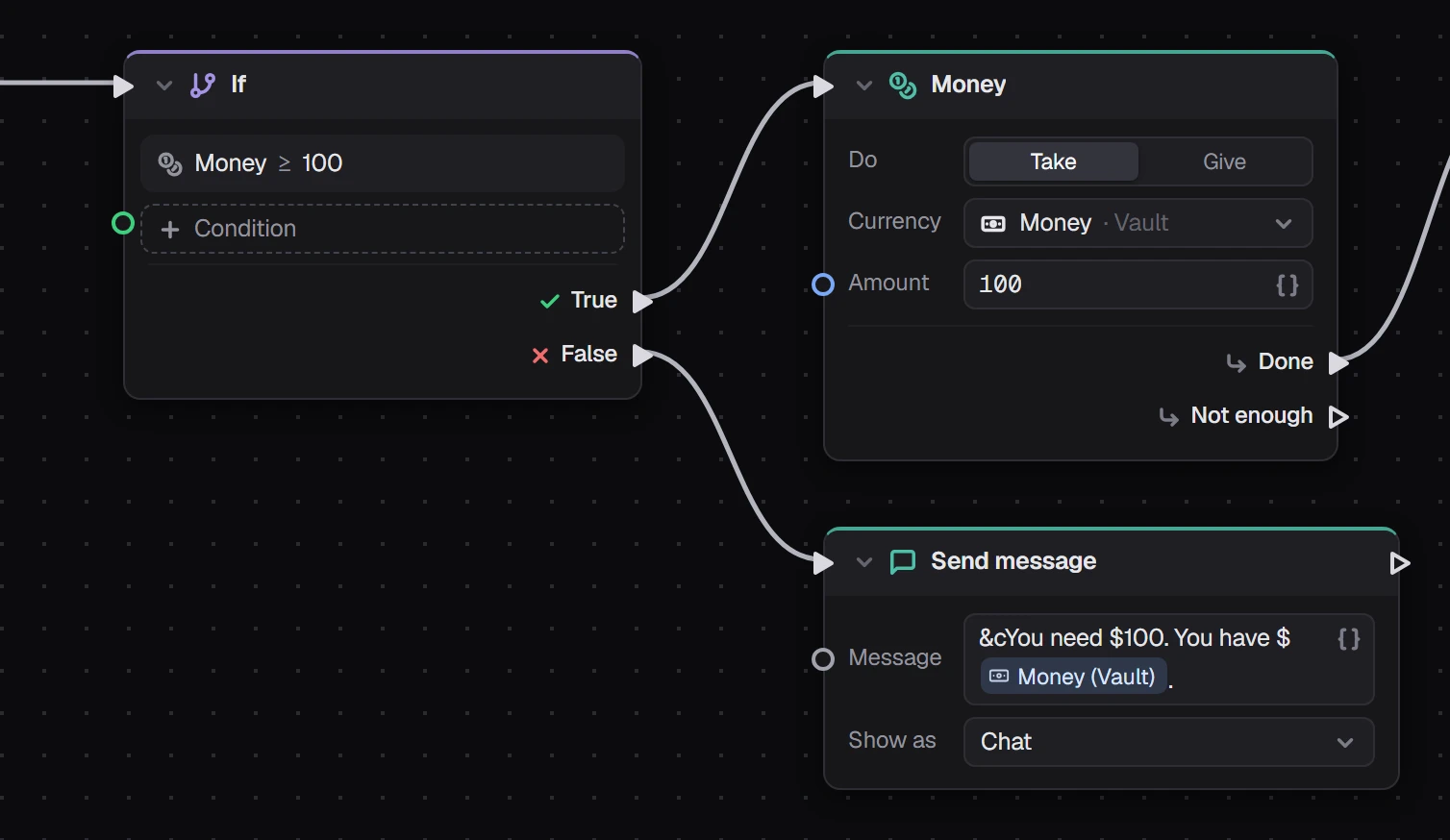Click the braces variable icon in Amount

click(1287, 284)
